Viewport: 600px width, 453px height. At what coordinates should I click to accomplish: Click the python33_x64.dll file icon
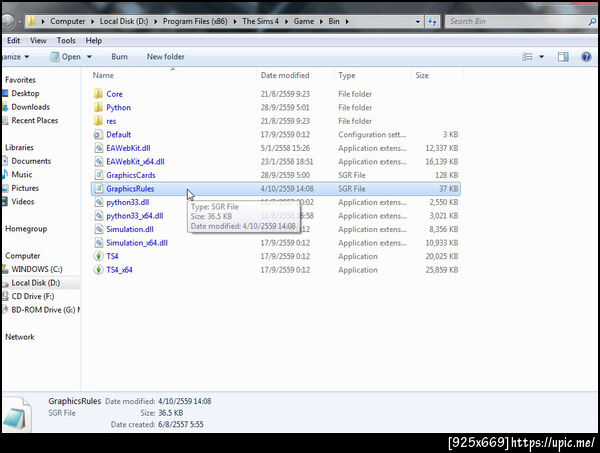pyautogui.click(x=98, y=216)
